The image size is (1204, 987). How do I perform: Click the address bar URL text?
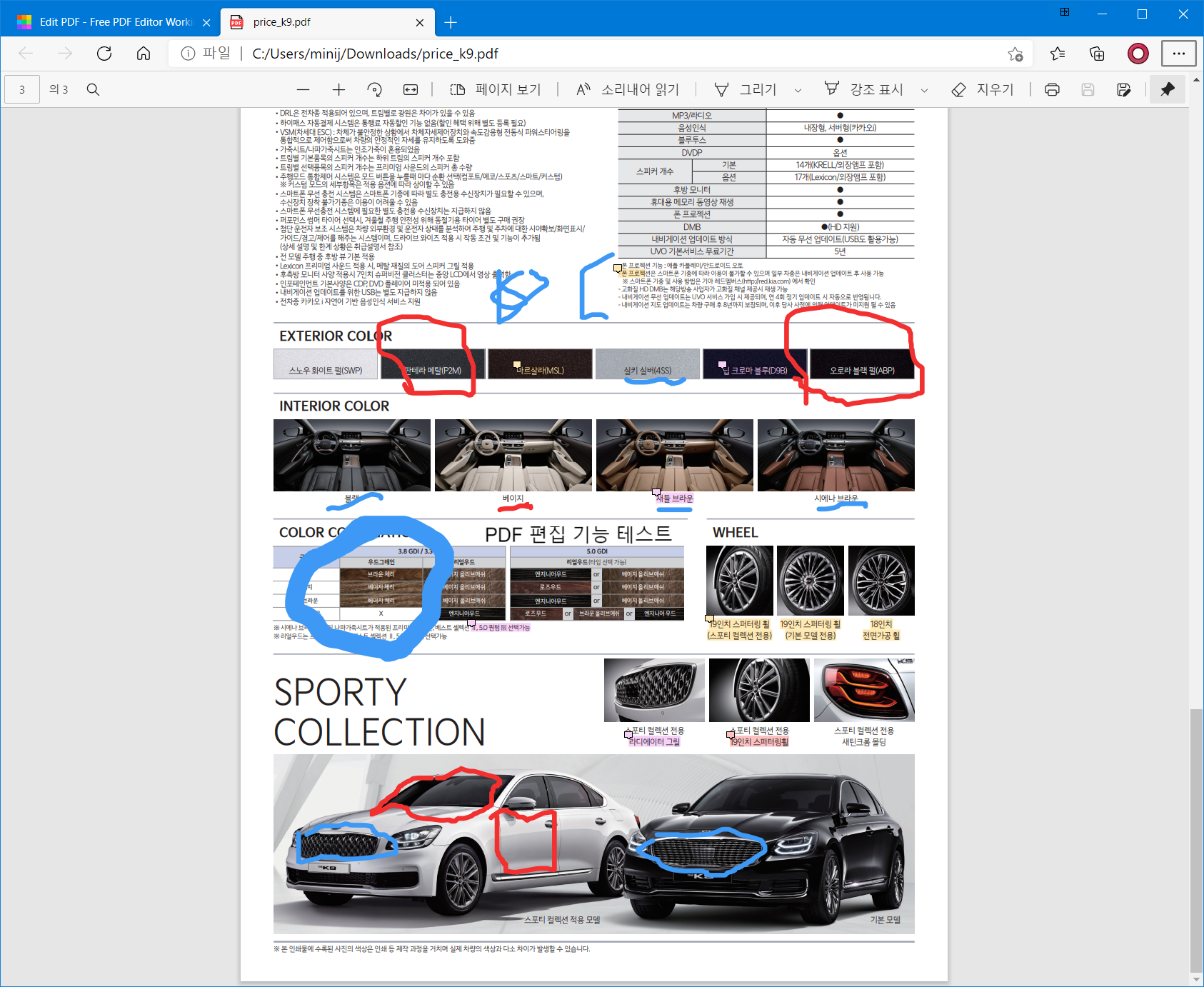point(376,54)
